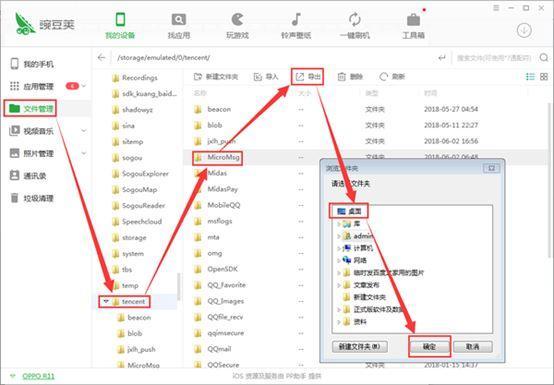Viewport: 554px width, 385px height.
Task: Open the 铃声壁纸 tab
Action: [296, 25]
